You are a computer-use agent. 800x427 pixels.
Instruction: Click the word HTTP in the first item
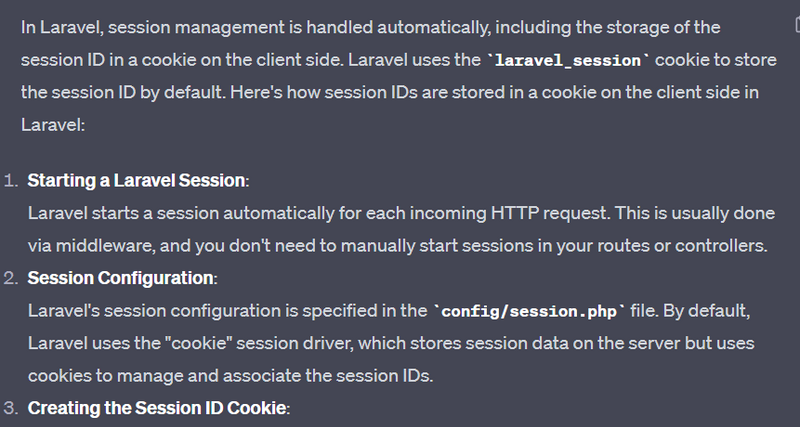coord(515,213)
